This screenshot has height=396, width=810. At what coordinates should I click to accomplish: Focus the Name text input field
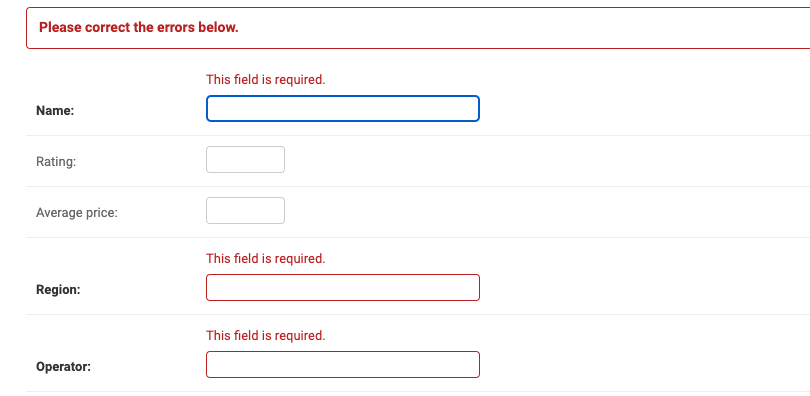pyautogui.click(x=342, y=108)
